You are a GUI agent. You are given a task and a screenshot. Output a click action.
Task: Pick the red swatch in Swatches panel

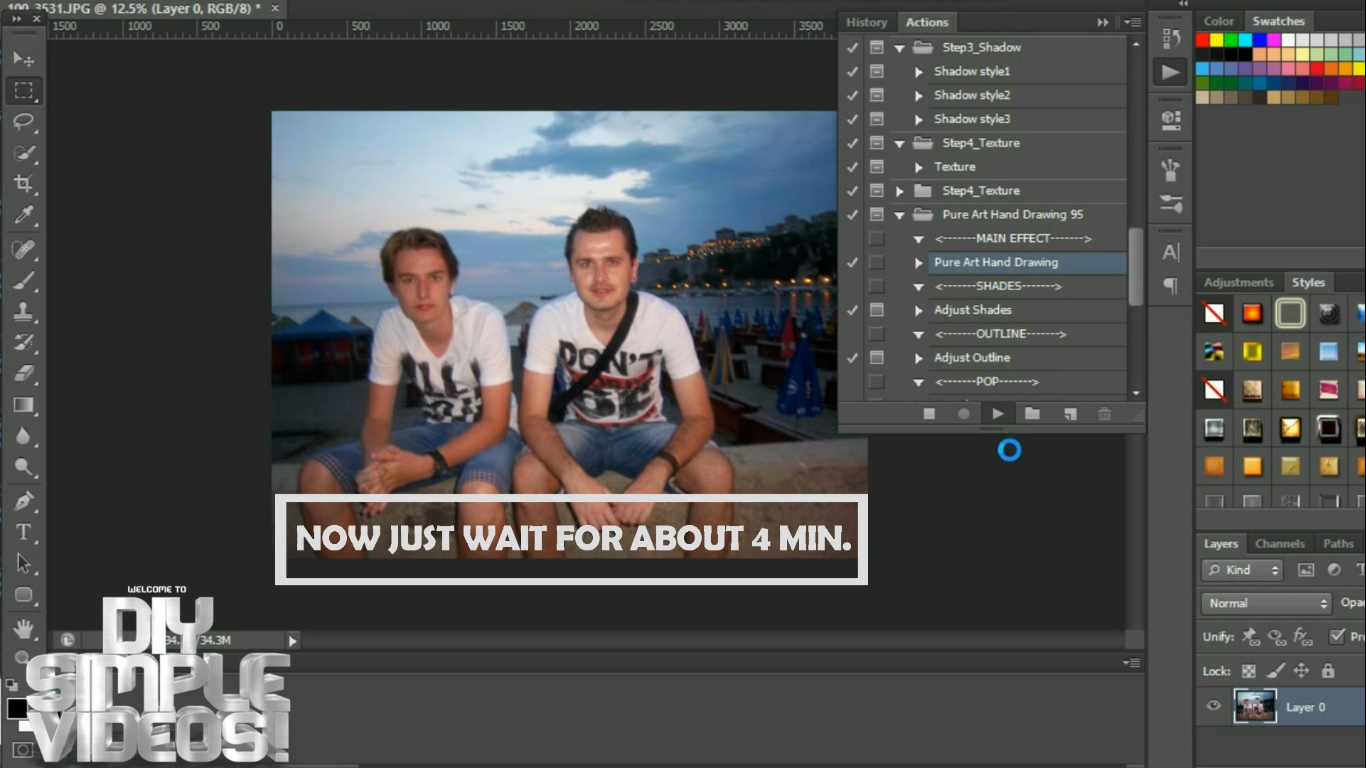(1202, 40)
